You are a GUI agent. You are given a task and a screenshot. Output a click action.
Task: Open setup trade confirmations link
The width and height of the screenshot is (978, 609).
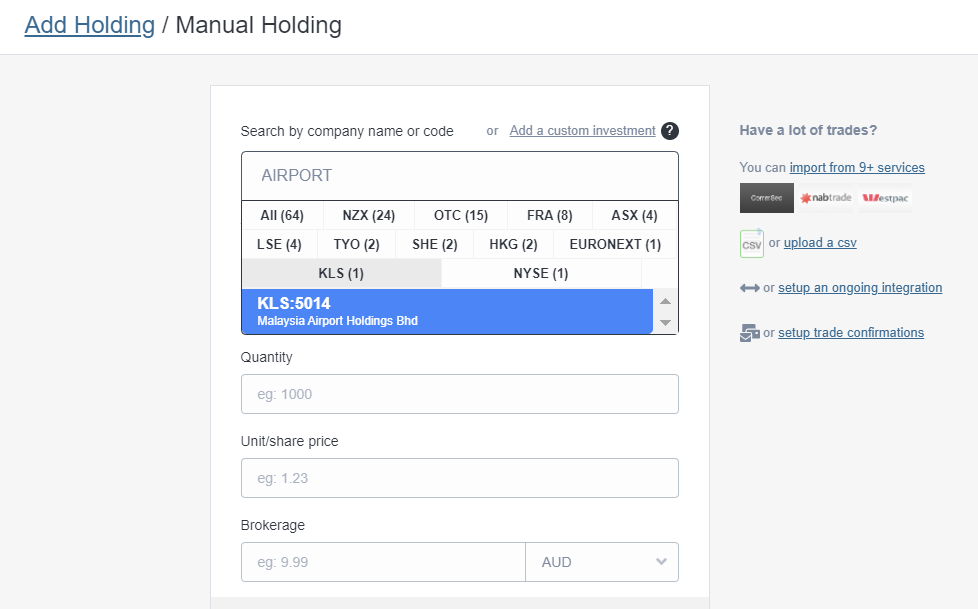851,333
